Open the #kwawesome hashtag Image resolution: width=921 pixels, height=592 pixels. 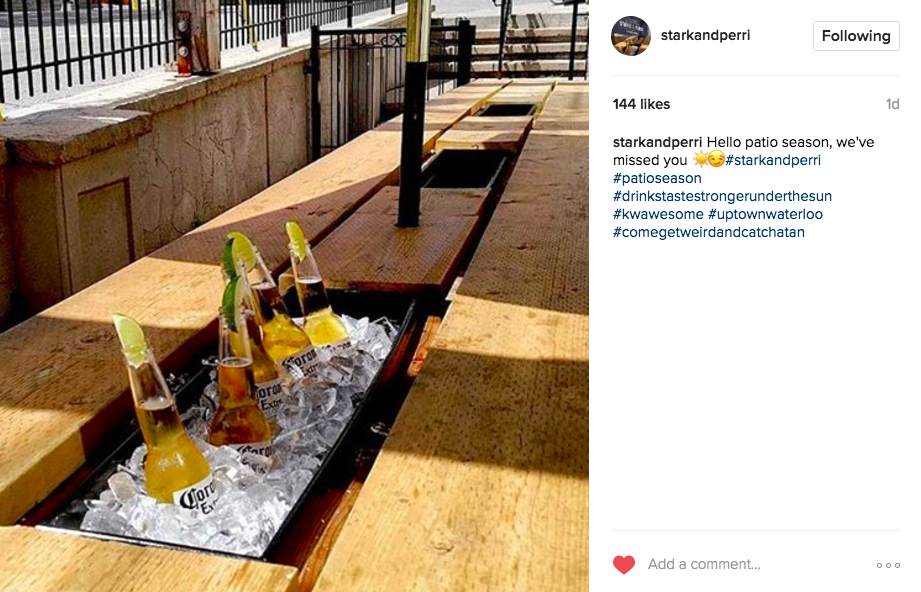pyautogui.click(x=658, y=214)
